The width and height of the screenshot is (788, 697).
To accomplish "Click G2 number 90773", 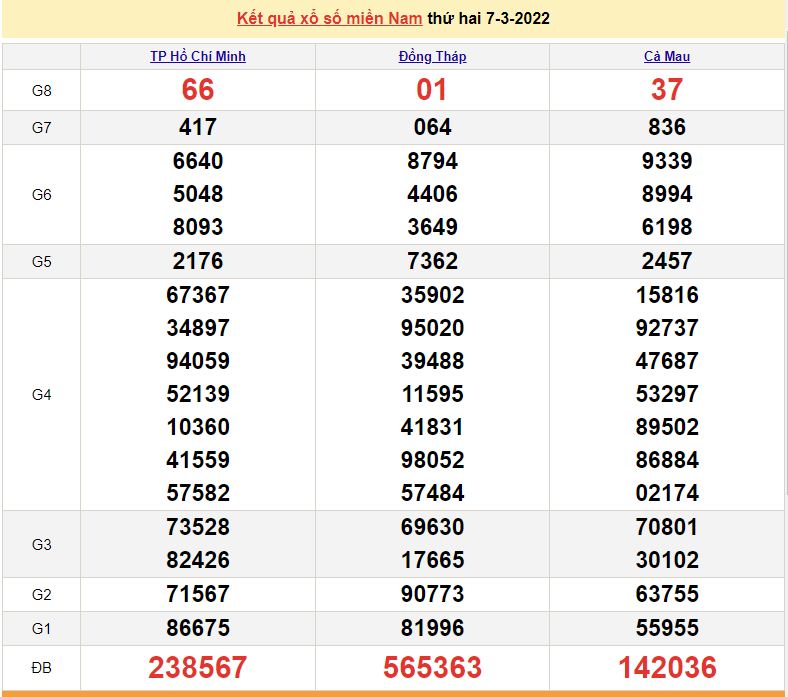I will tap(432, 594).
